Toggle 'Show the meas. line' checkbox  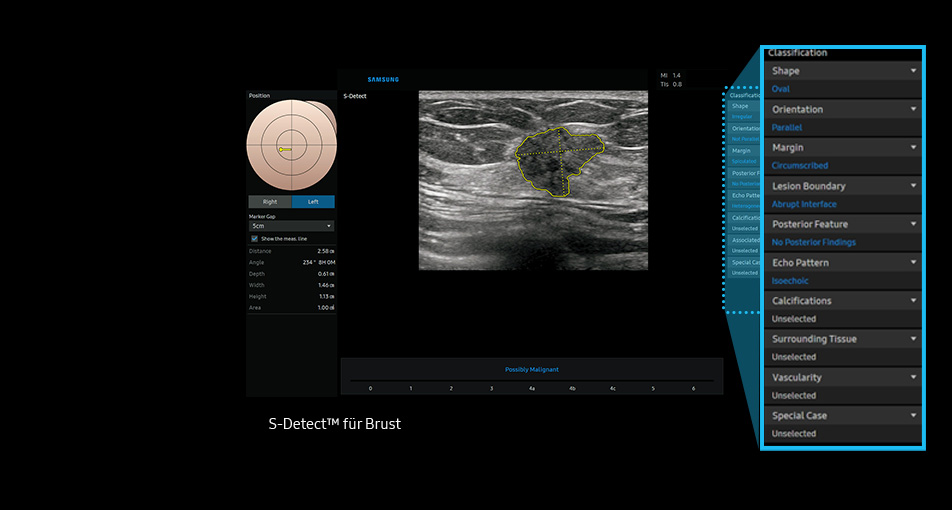pyautogui.click(x=254, y=239)
